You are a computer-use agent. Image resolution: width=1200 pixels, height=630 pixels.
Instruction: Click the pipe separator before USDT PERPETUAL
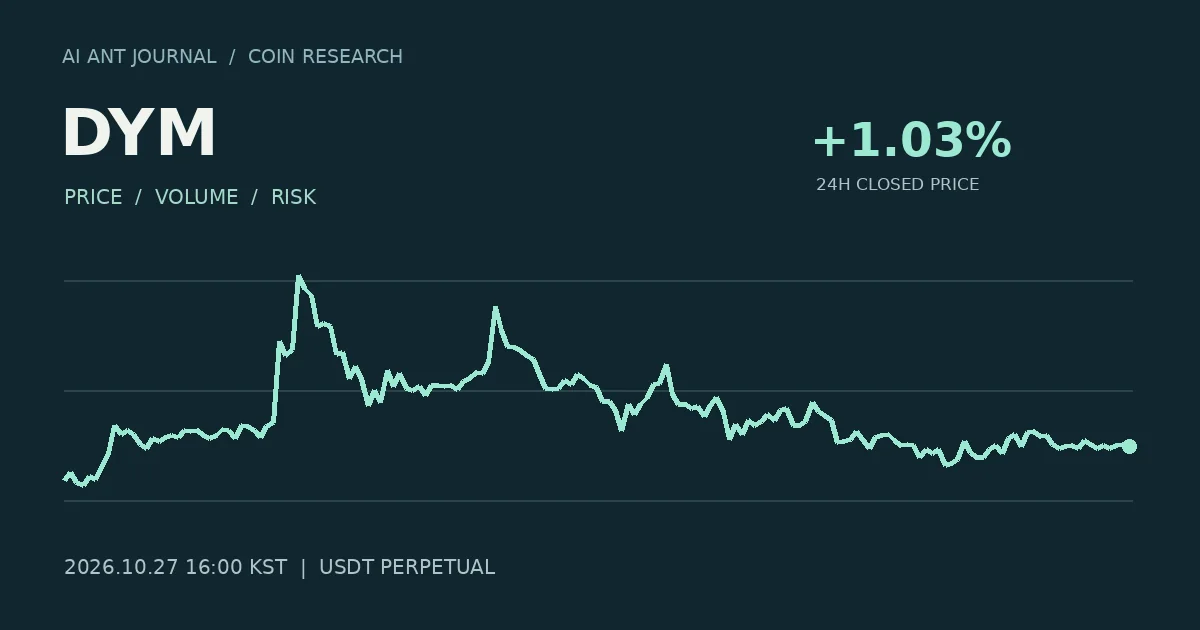303,567
